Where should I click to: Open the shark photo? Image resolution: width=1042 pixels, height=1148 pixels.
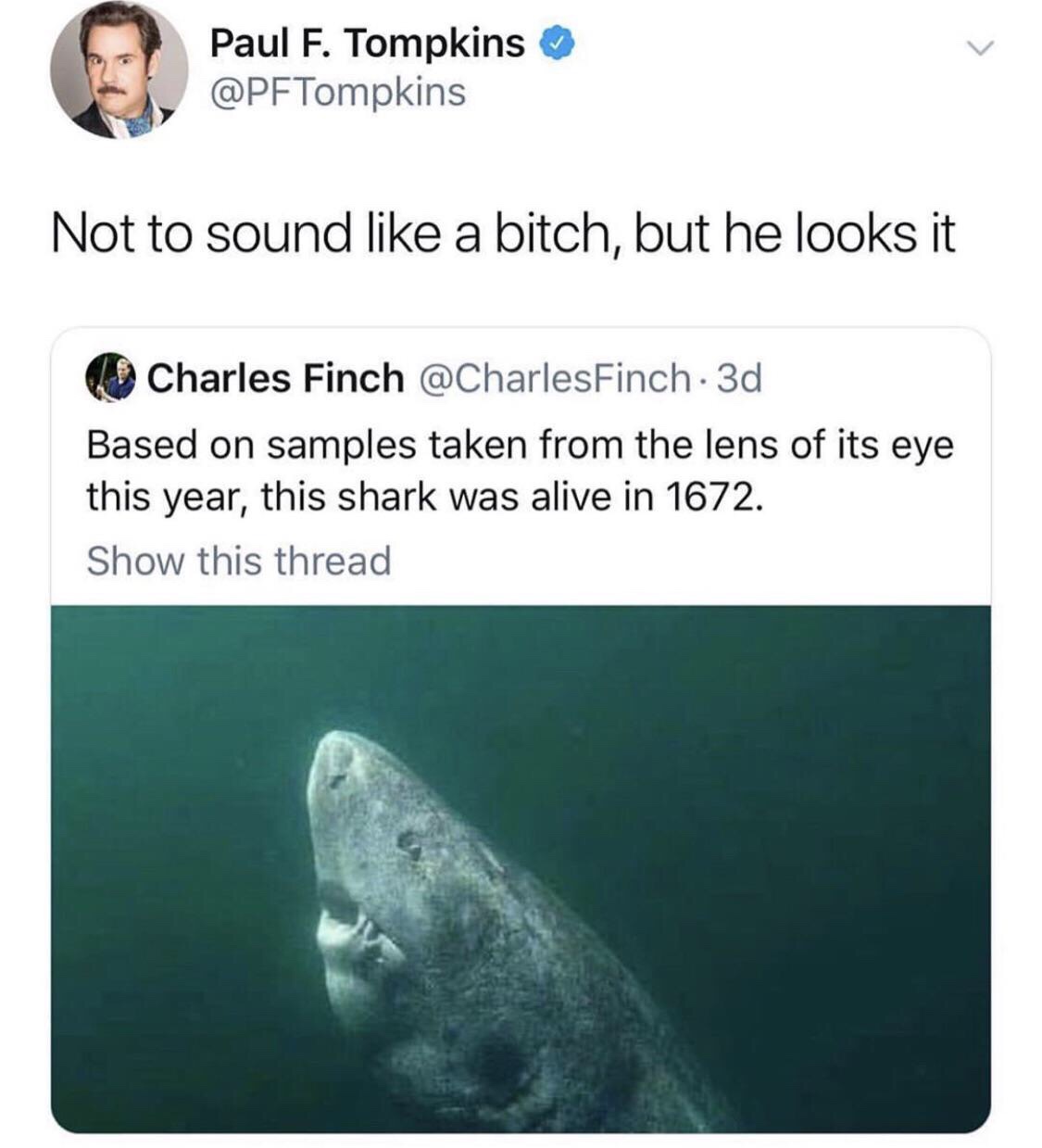tap(521, 868)
